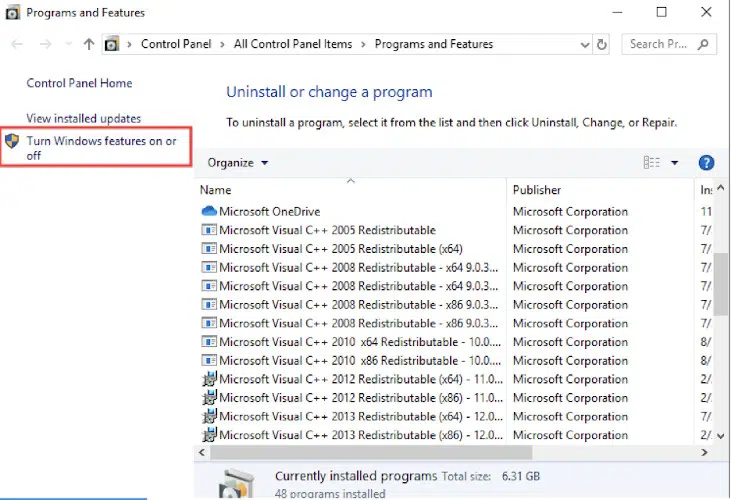The height and width of the screenshot is (500, 731).
Task: Open the address bar history dropdown
Action: [584, 44]
